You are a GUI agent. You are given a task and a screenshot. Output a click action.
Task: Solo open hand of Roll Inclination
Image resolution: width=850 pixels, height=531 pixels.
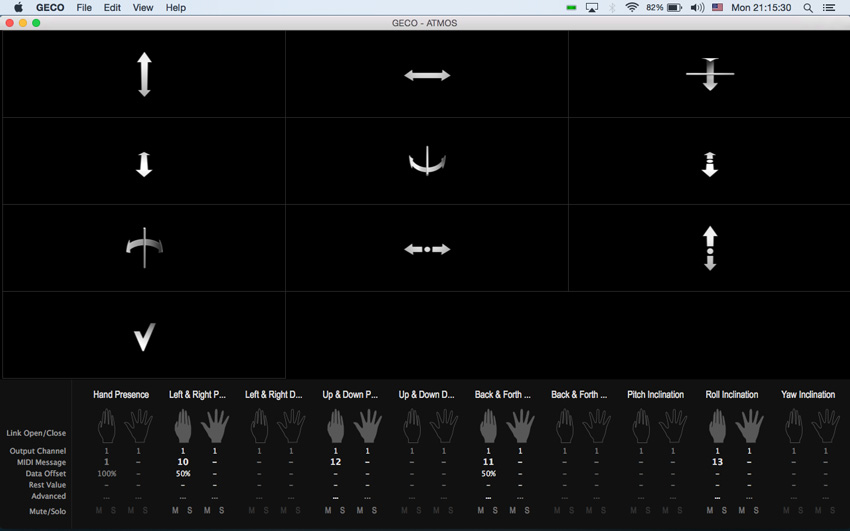tap(756, 510)
